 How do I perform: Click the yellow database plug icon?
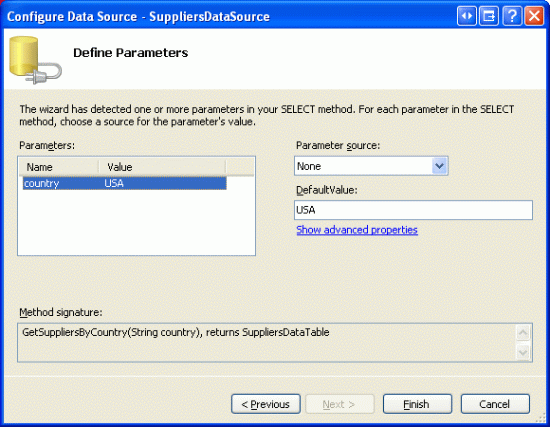[35, 60]
